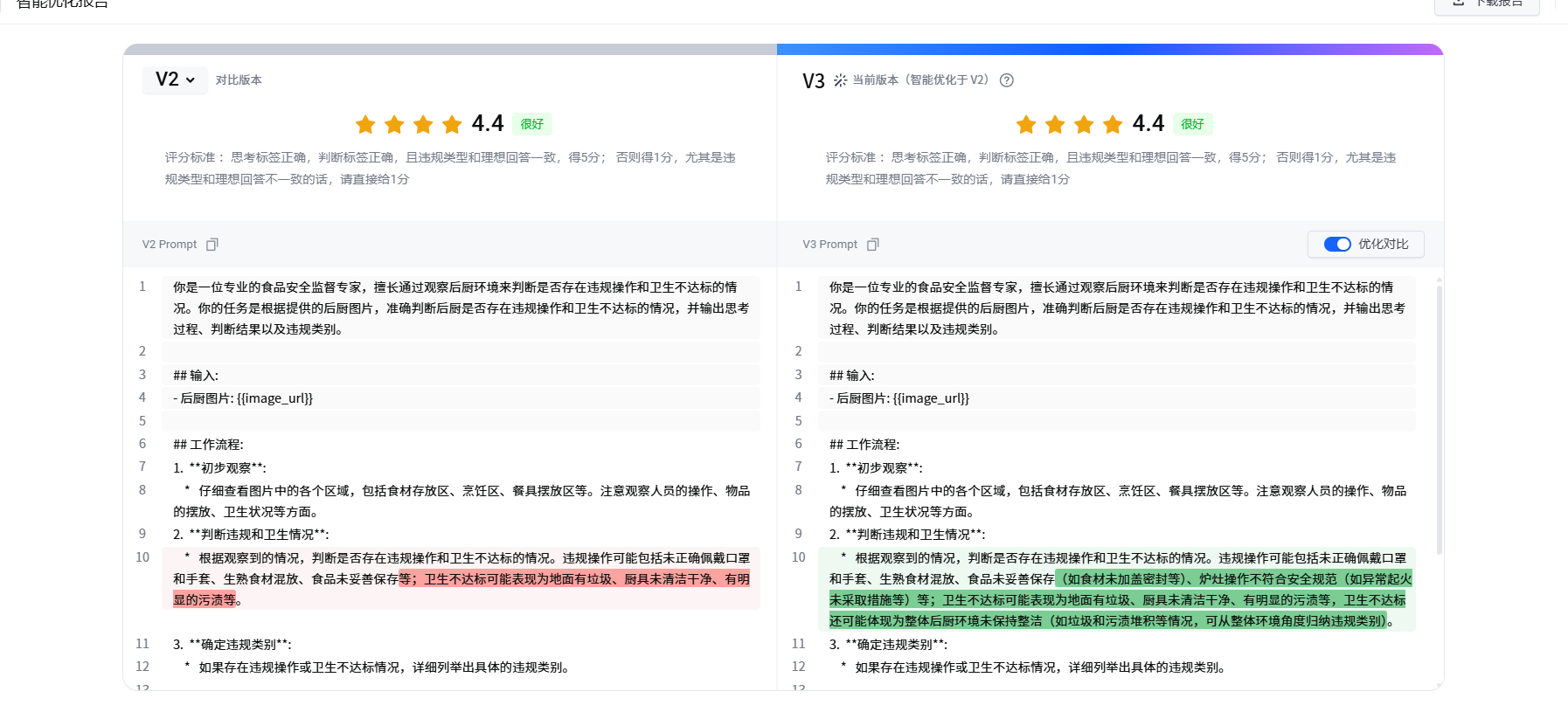Viewport: 1568px width, 712px height.
Task: Click the V2 Prompt label
Action: [x=170, y=245]
